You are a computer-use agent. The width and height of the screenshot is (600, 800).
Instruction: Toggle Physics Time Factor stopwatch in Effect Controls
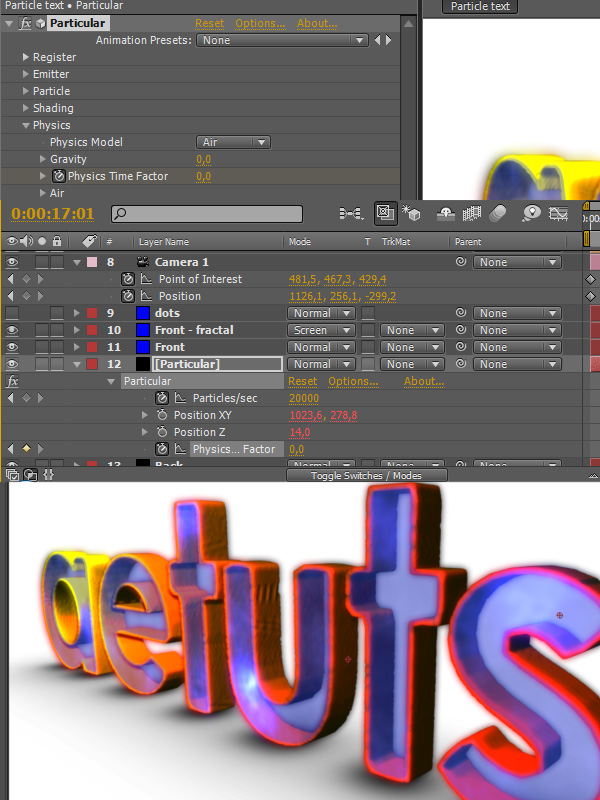[x=59, y=176]
